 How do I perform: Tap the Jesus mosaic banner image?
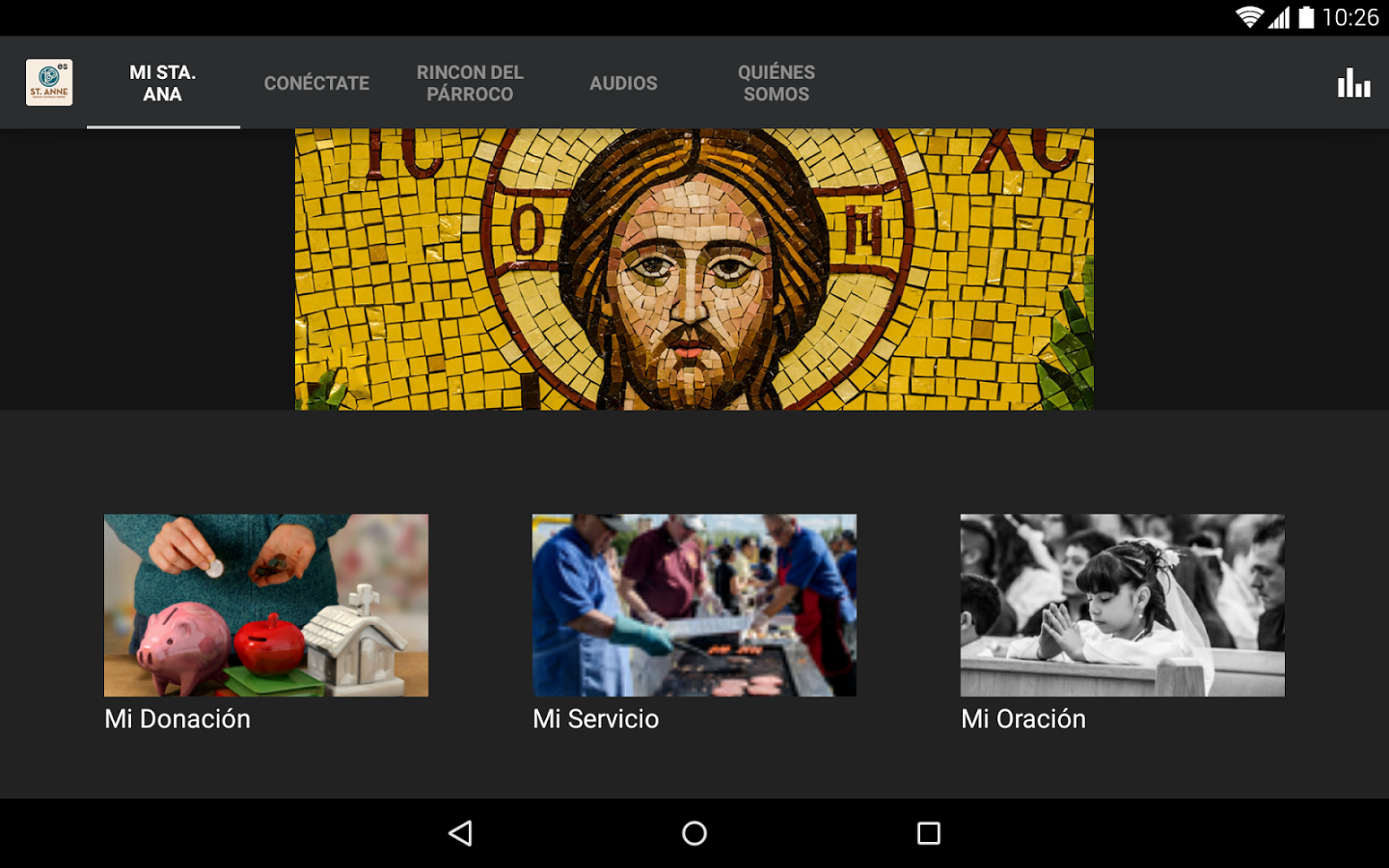[694, 269]
